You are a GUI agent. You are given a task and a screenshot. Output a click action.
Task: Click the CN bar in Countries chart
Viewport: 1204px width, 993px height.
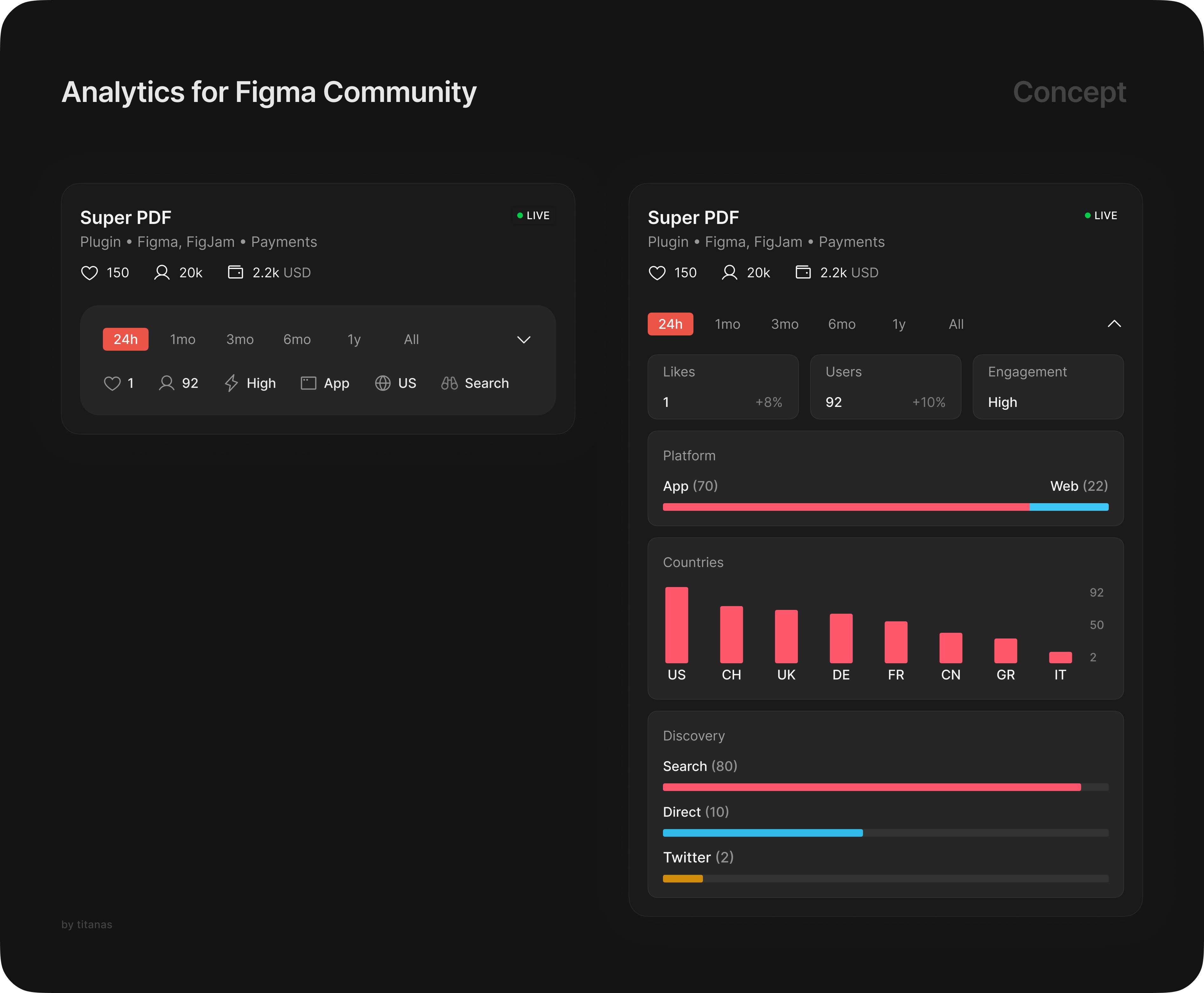[x=951, y=648]
